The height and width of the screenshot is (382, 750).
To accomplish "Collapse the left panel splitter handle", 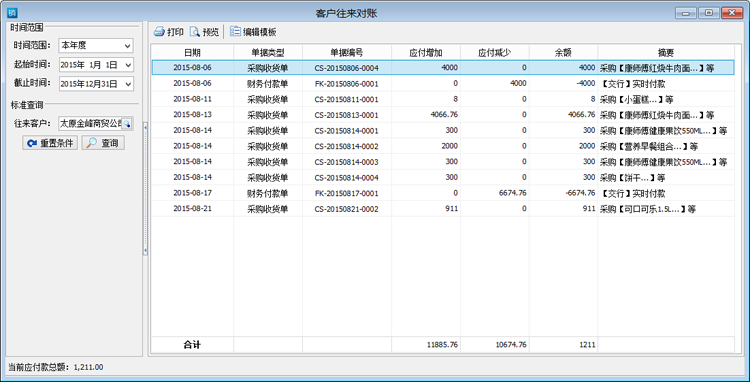I will click(145, 189).
